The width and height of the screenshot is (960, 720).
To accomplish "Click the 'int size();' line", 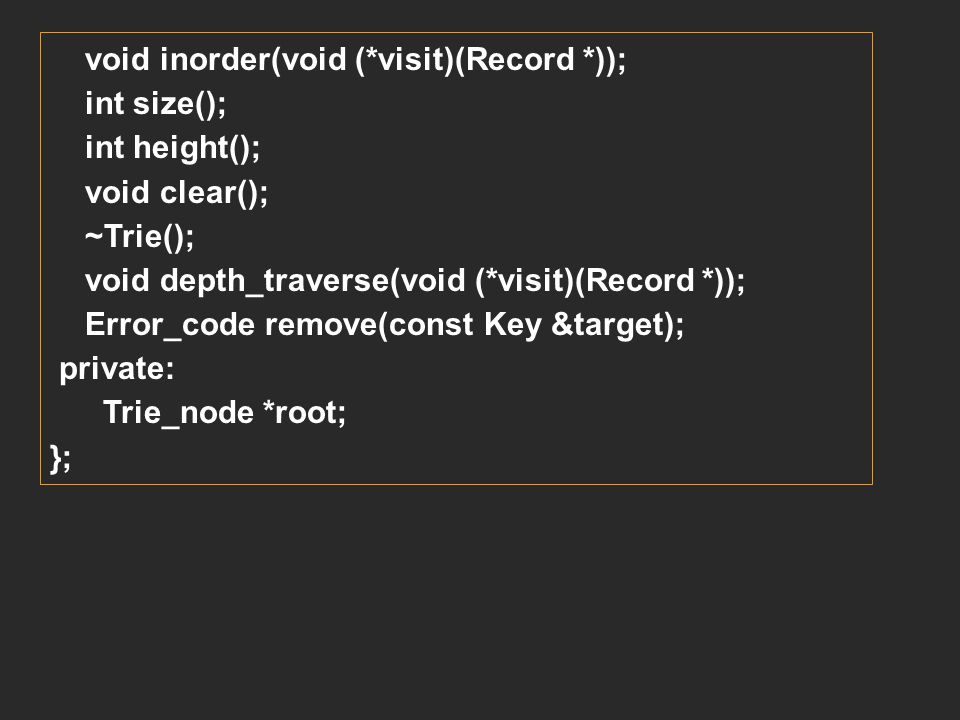I will tap(156, 104).
